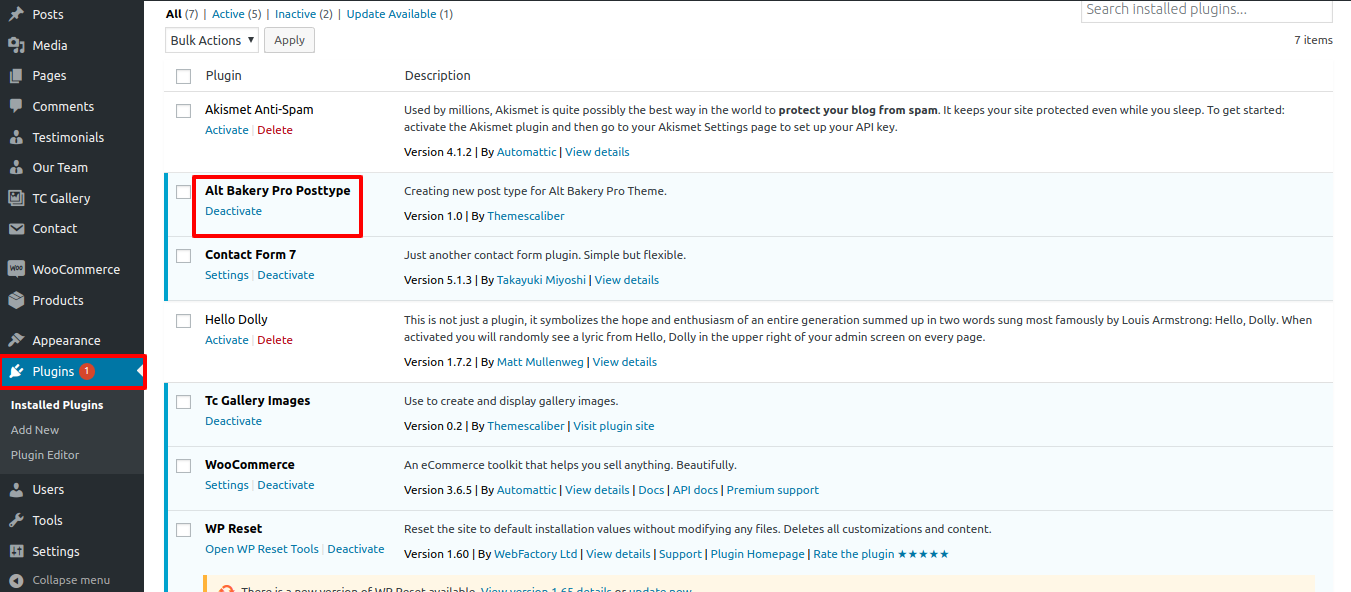Filter plugins by Update Available
The height and width of the screenshot is (592, 1351).
point(392,14)
